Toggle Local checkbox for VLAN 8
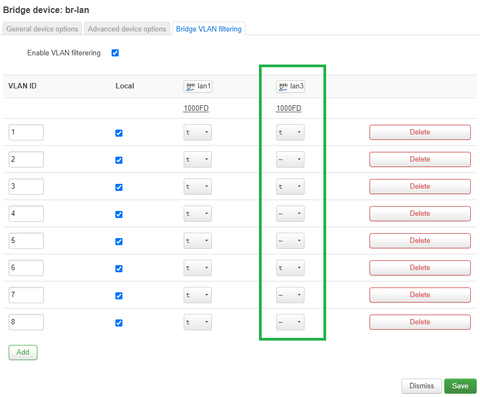 119,323
